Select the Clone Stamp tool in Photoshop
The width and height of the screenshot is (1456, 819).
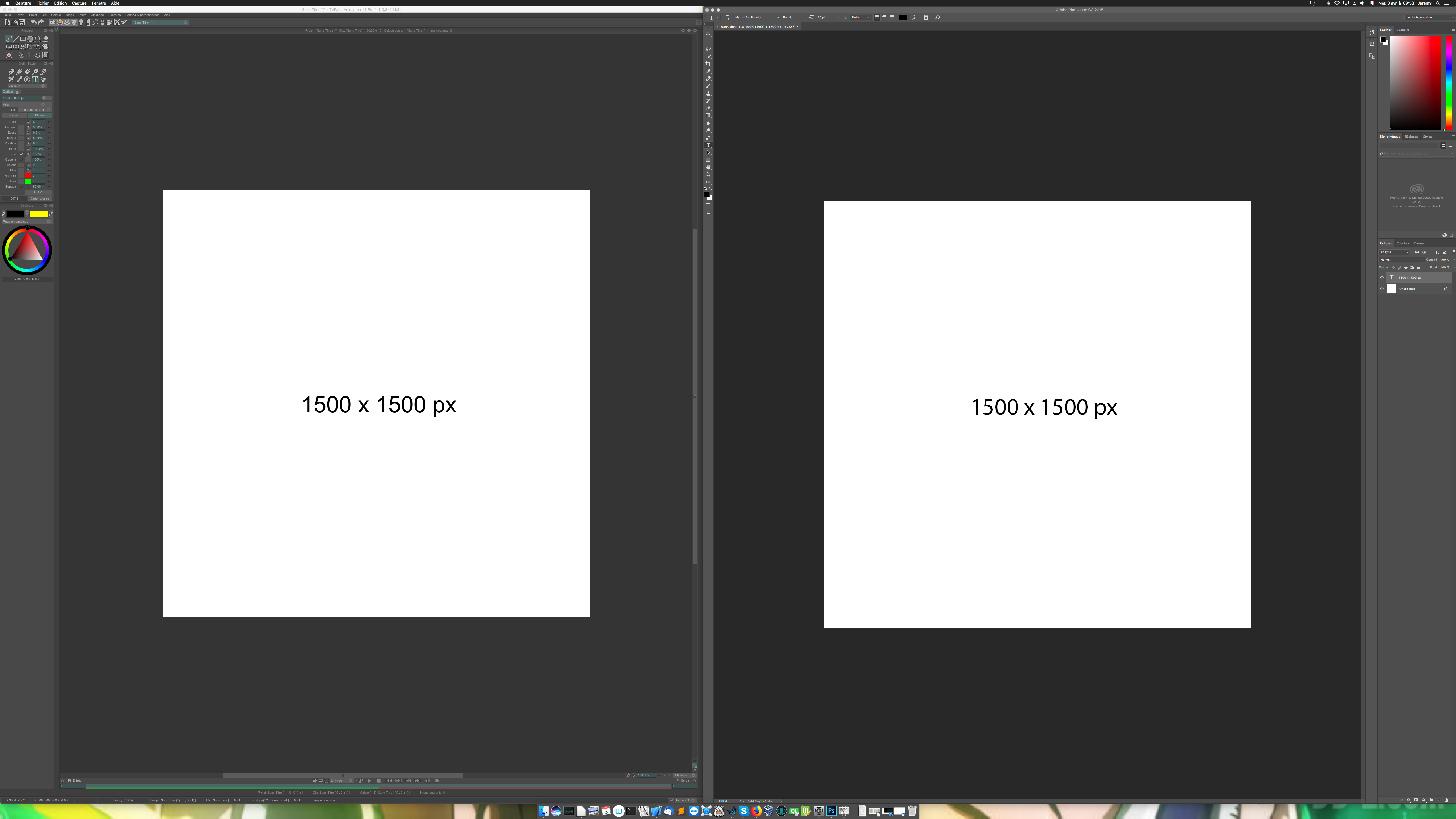tap(708, 93)
